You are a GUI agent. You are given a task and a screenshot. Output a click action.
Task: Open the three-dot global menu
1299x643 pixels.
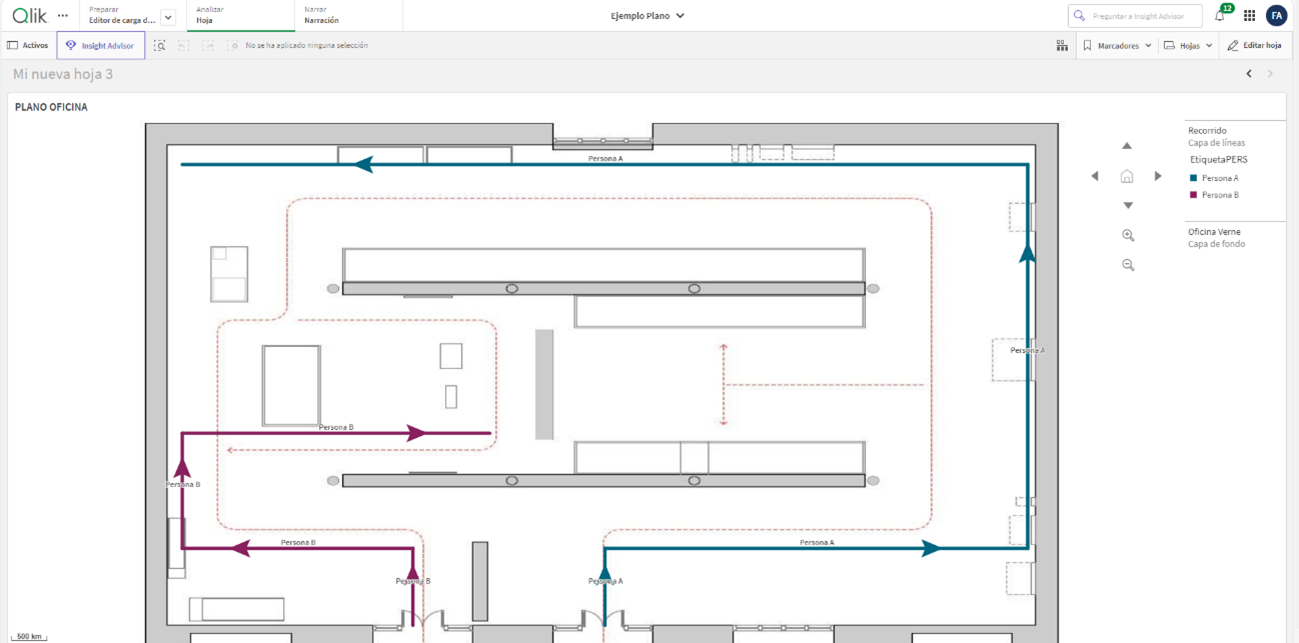tap(63, 15)
